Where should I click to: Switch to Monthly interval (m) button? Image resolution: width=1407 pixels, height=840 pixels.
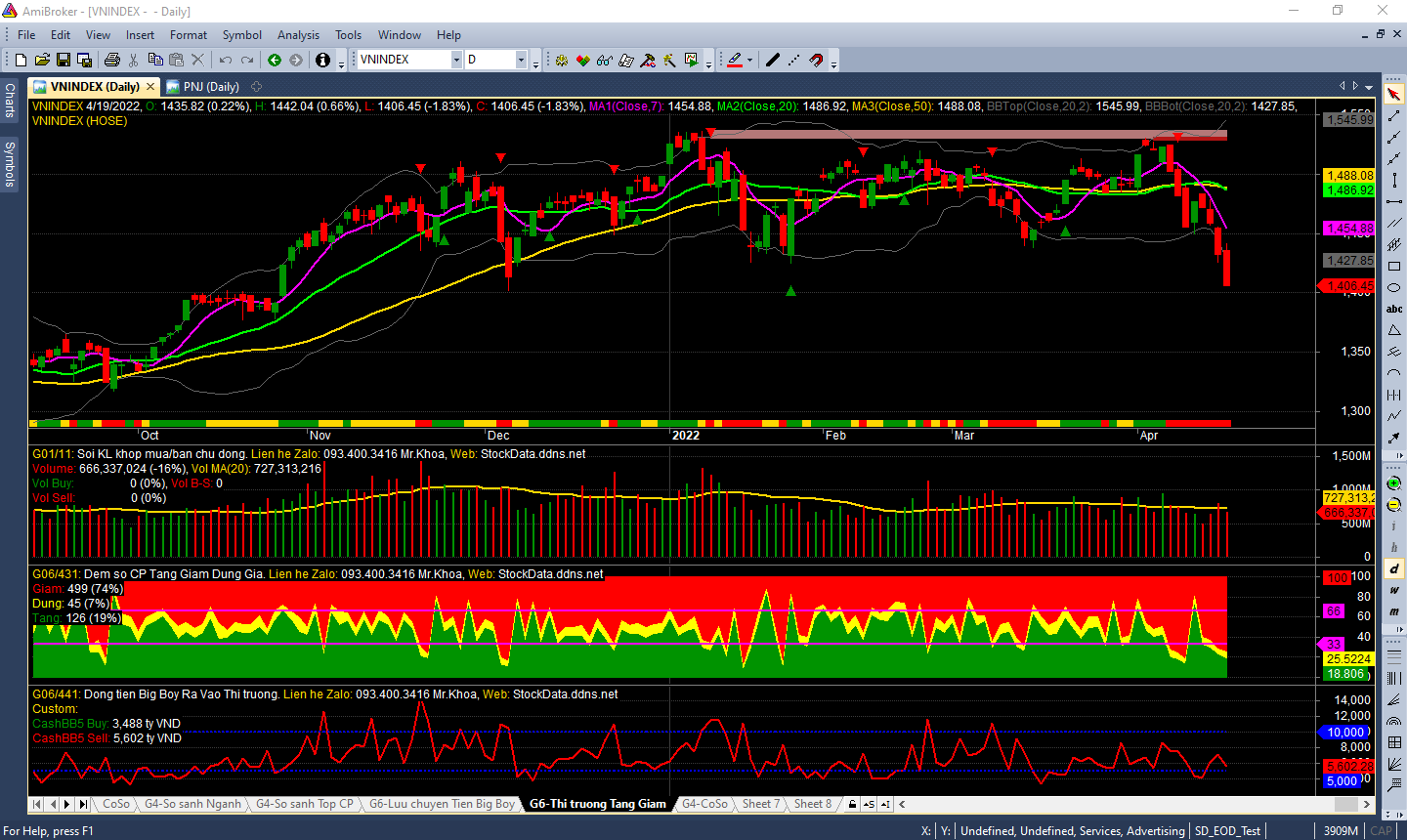click(1394, 612)
